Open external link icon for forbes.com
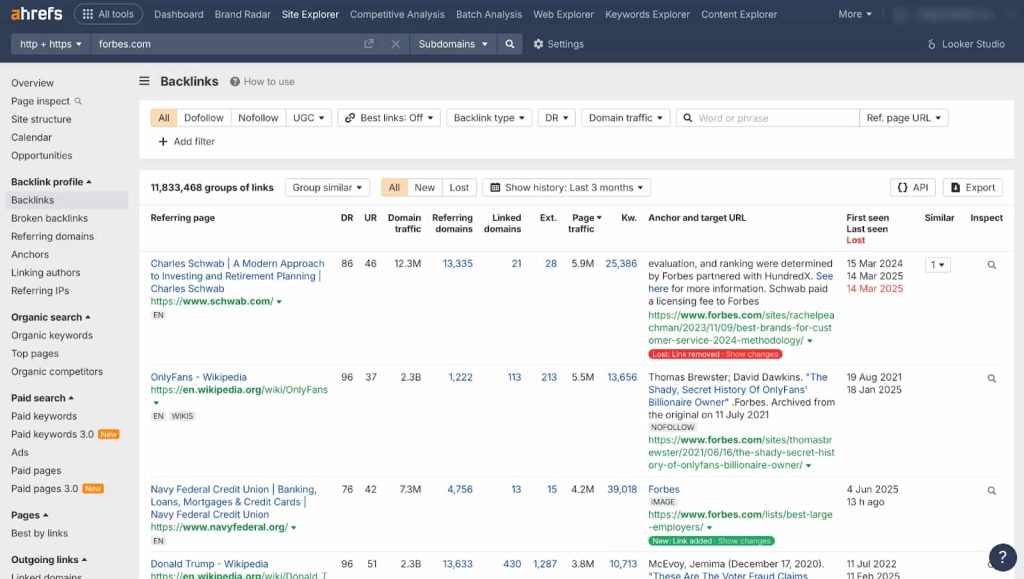This screenshot has height=579, width=1024. [368, 44]
